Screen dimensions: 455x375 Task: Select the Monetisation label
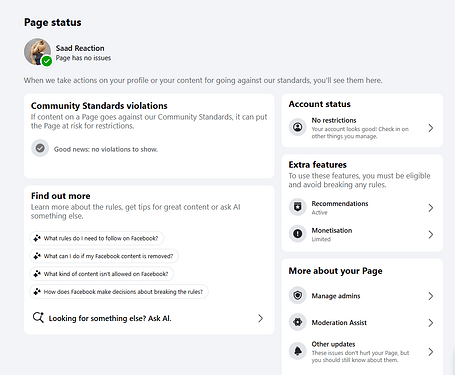pos(332,230)
